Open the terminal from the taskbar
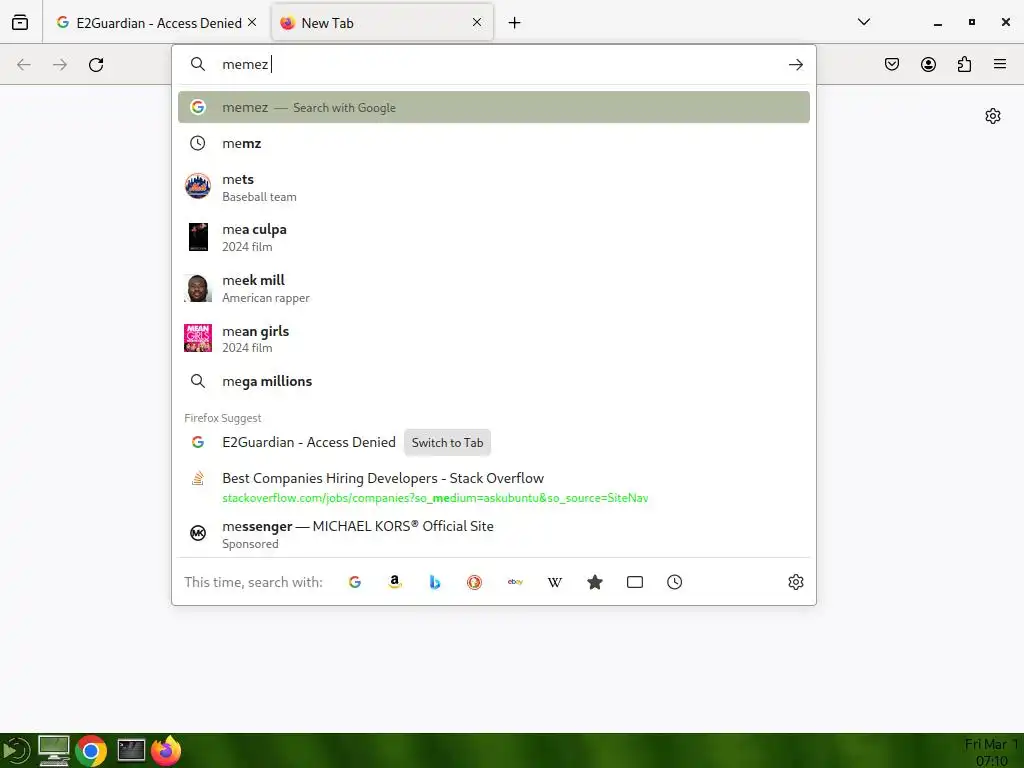Image resolution: width=1024 pixels, height=768 pixels. click(x=131, y=750)
